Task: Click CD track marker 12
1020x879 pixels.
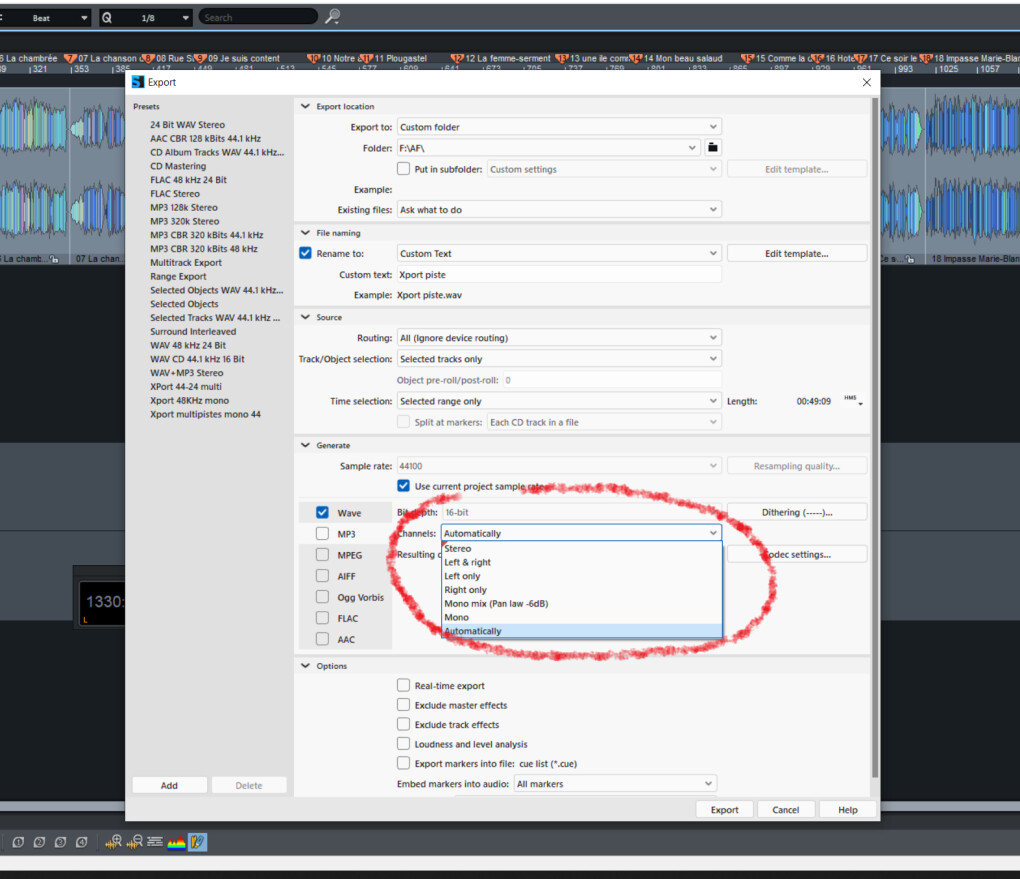Action: point(457,59)
